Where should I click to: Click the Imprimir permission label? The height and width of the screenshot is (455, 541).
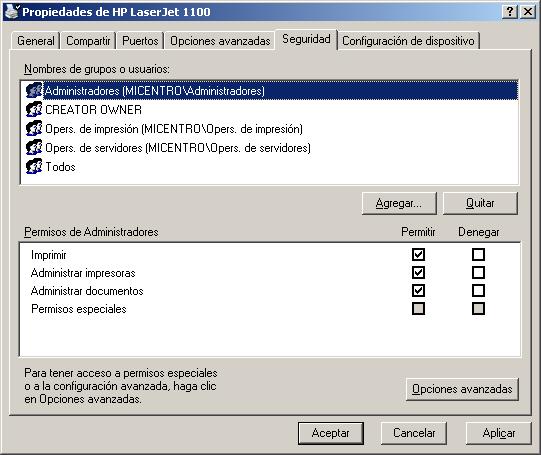pos(48,255)
